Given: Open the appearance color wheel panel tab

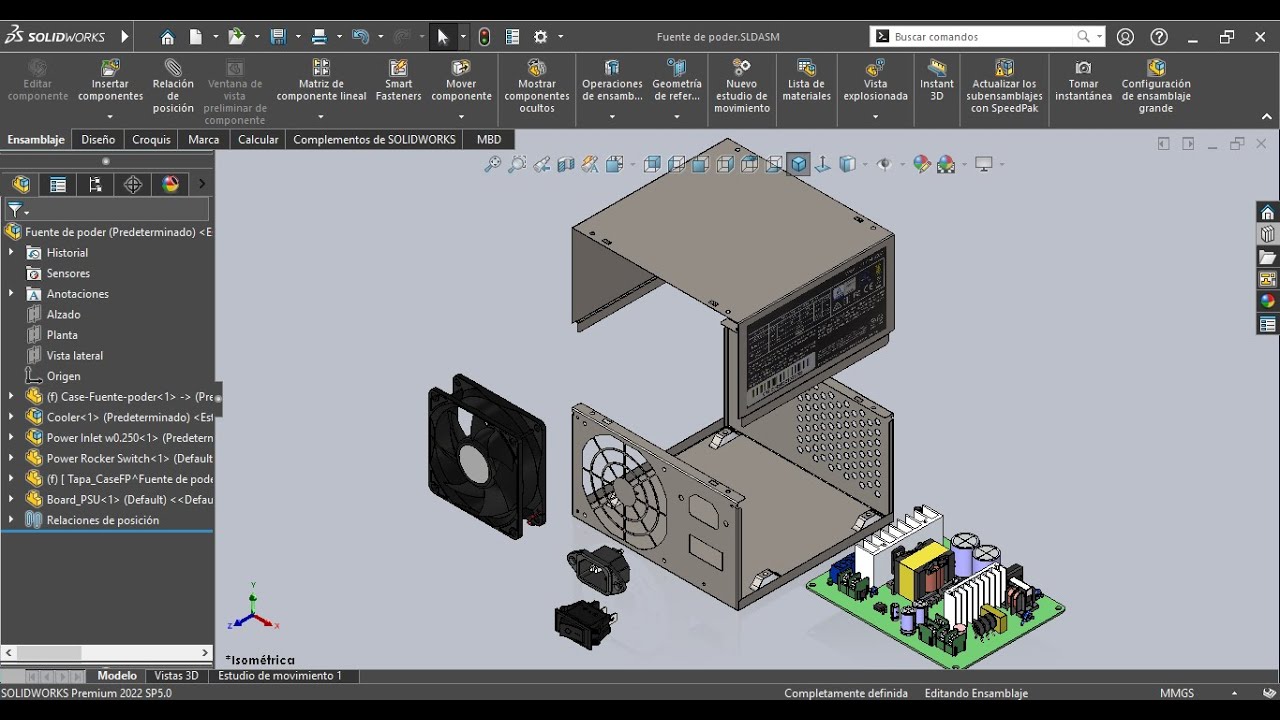Looking at the screenshot, I should point(1267,301).
